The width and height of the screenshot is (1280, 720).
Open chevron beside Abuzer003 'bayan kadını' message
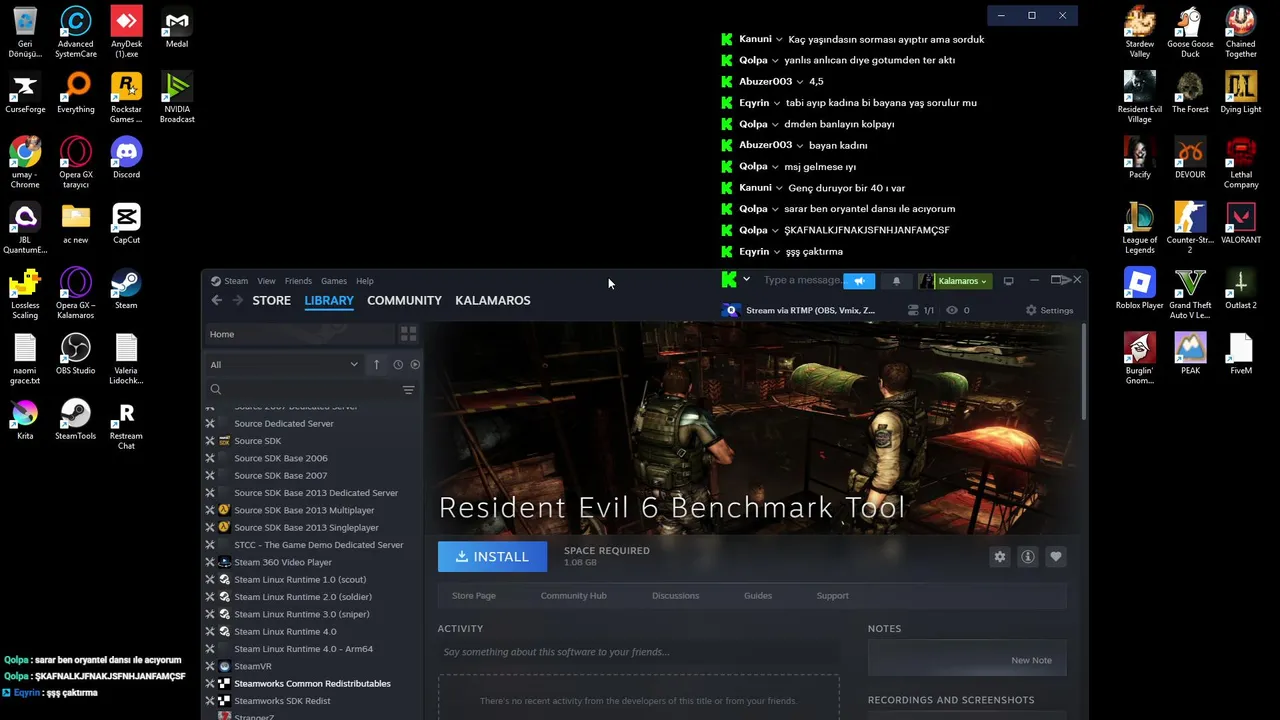coord(800,145)
